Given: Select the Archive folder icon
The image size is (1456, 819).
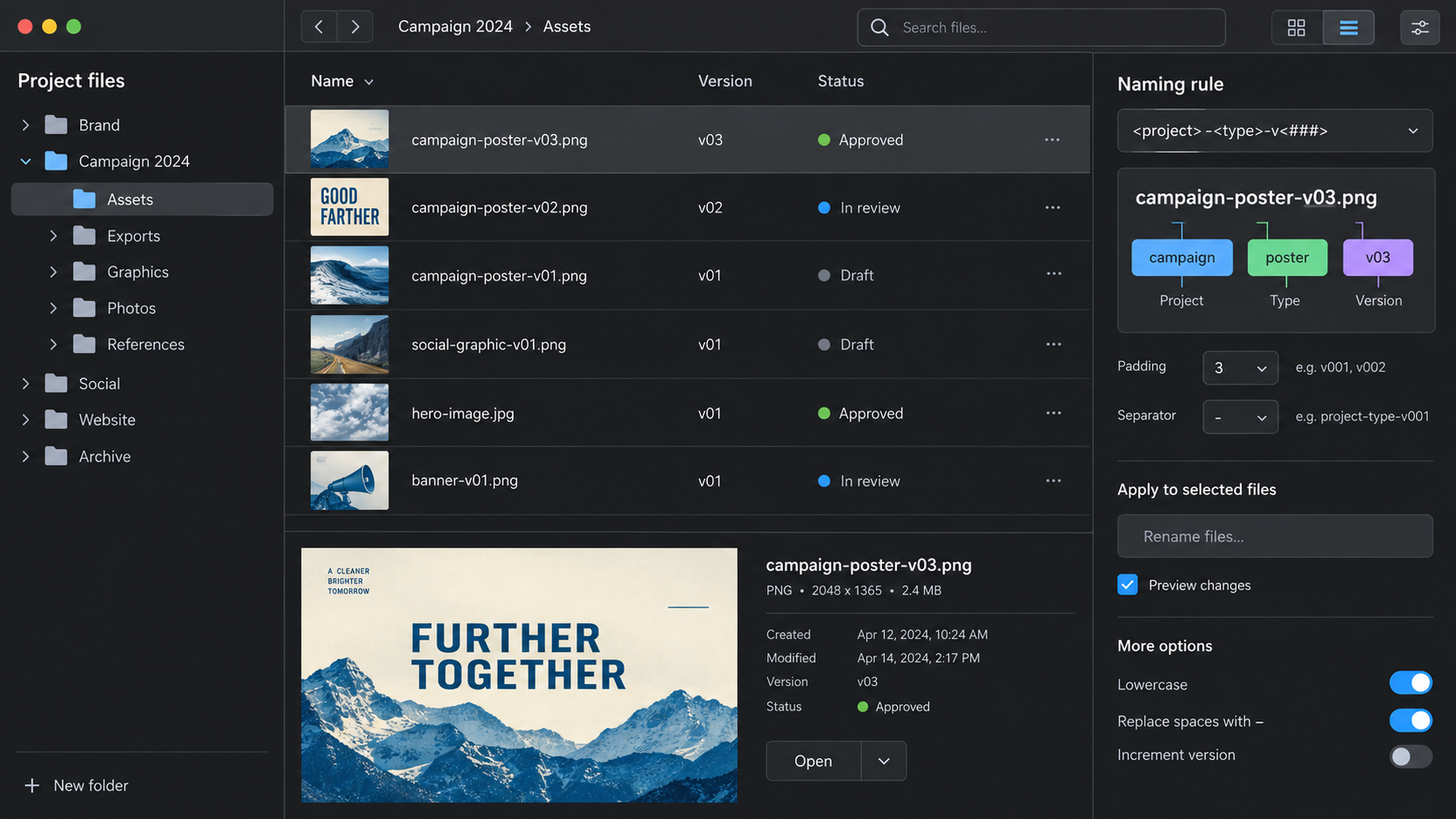Looking at the screenshot, I should 56,457.
